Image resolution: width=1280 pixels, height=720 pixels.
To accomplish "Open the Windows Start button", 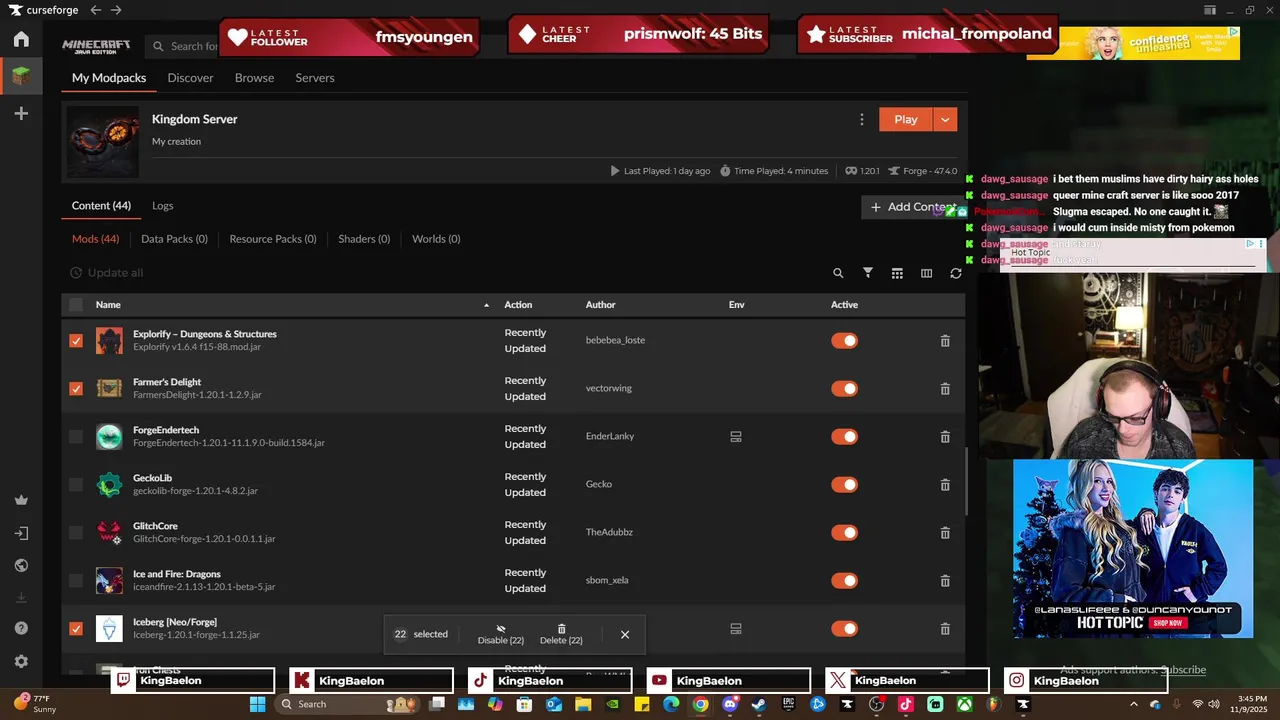I will pyautogui.click(x=257, y=704).
